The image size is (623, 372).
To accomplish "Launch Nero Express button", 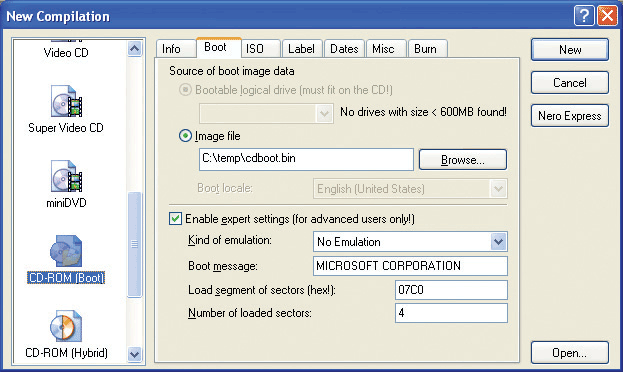I will click(x=570, y=116).
